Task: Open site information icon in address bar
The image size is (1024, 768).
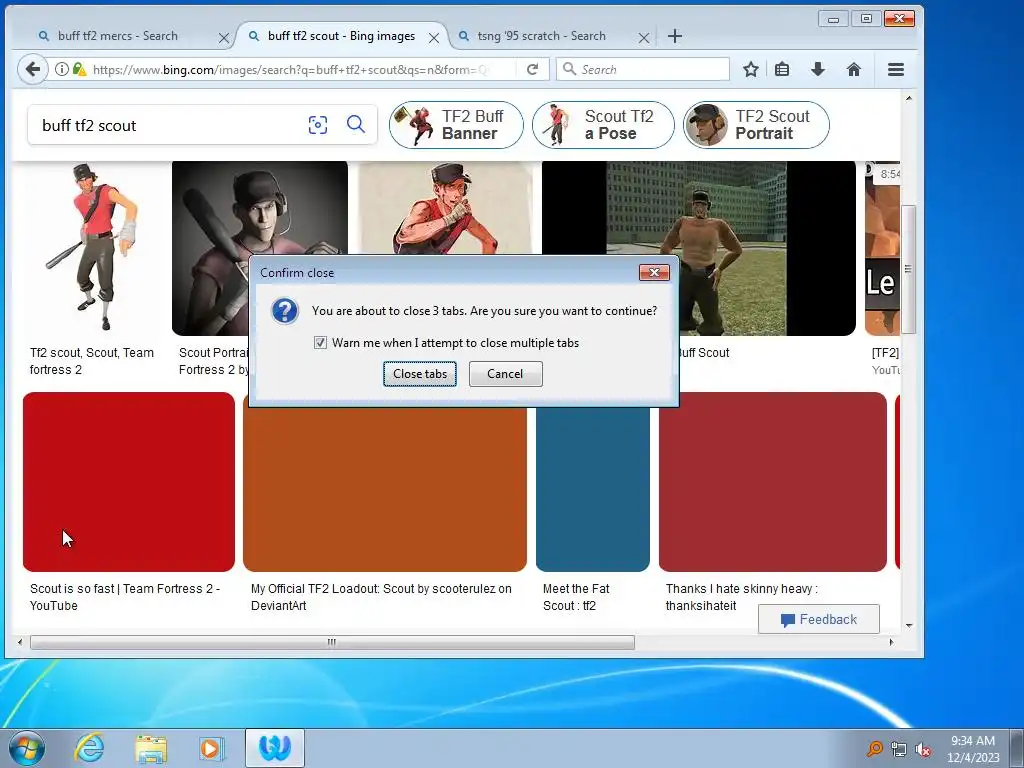Action: click(61, 69)
